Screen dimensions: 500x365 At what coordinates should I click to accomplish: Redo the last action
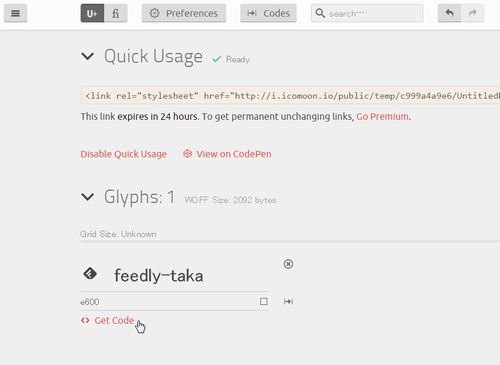point(473,13)
